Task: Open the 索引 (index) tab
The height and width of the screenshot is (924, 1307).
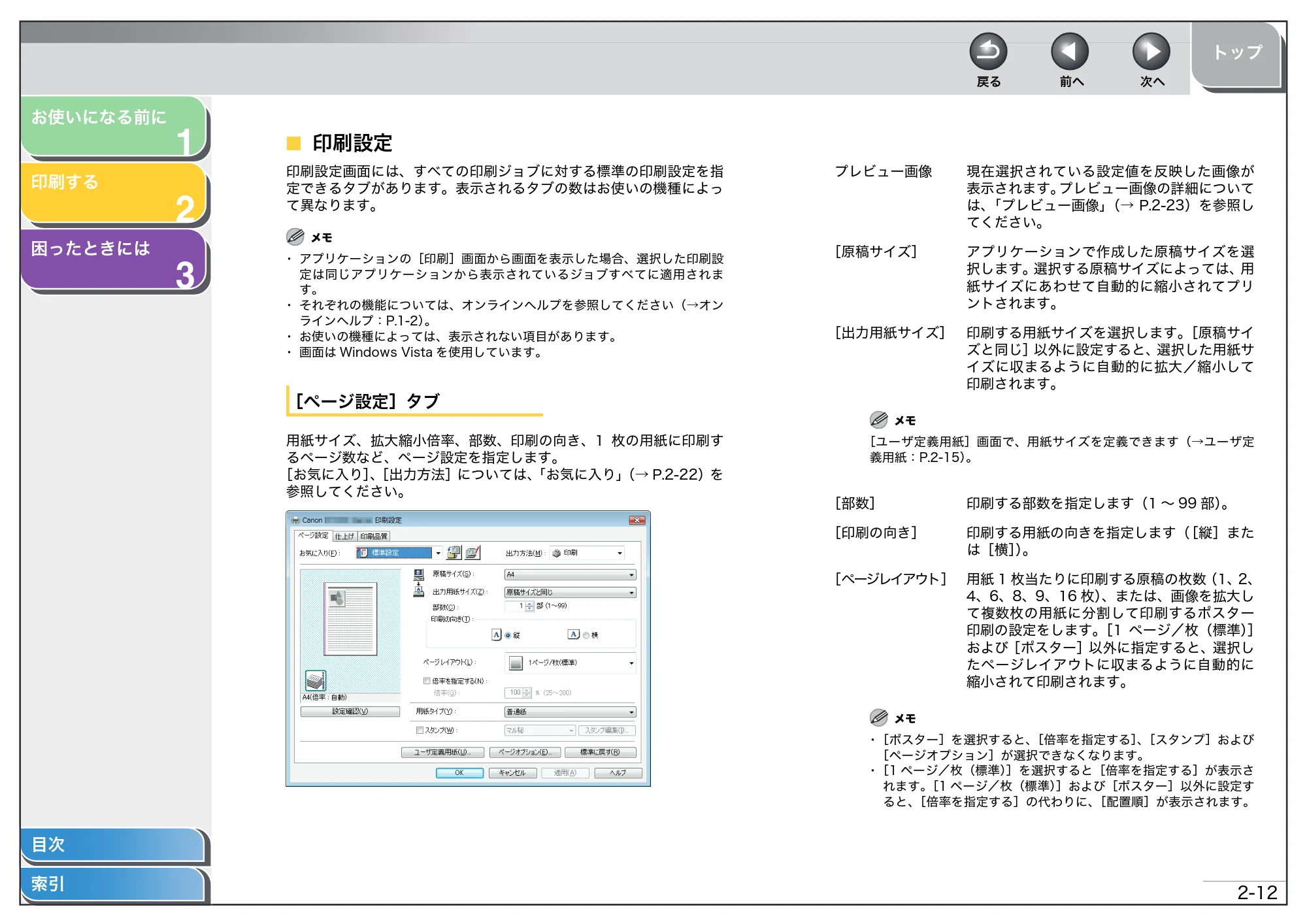Action: pos(112,884)
